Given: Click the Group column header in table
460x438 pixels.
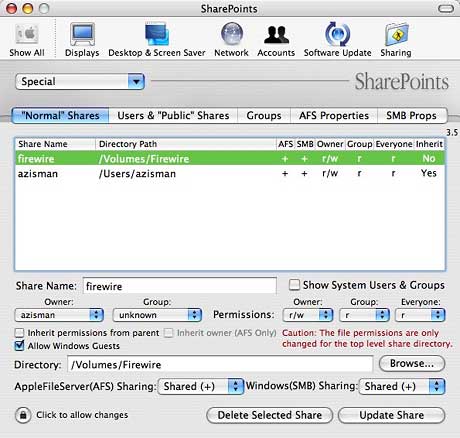Looking at the screenshot, I should coord(360,144).
